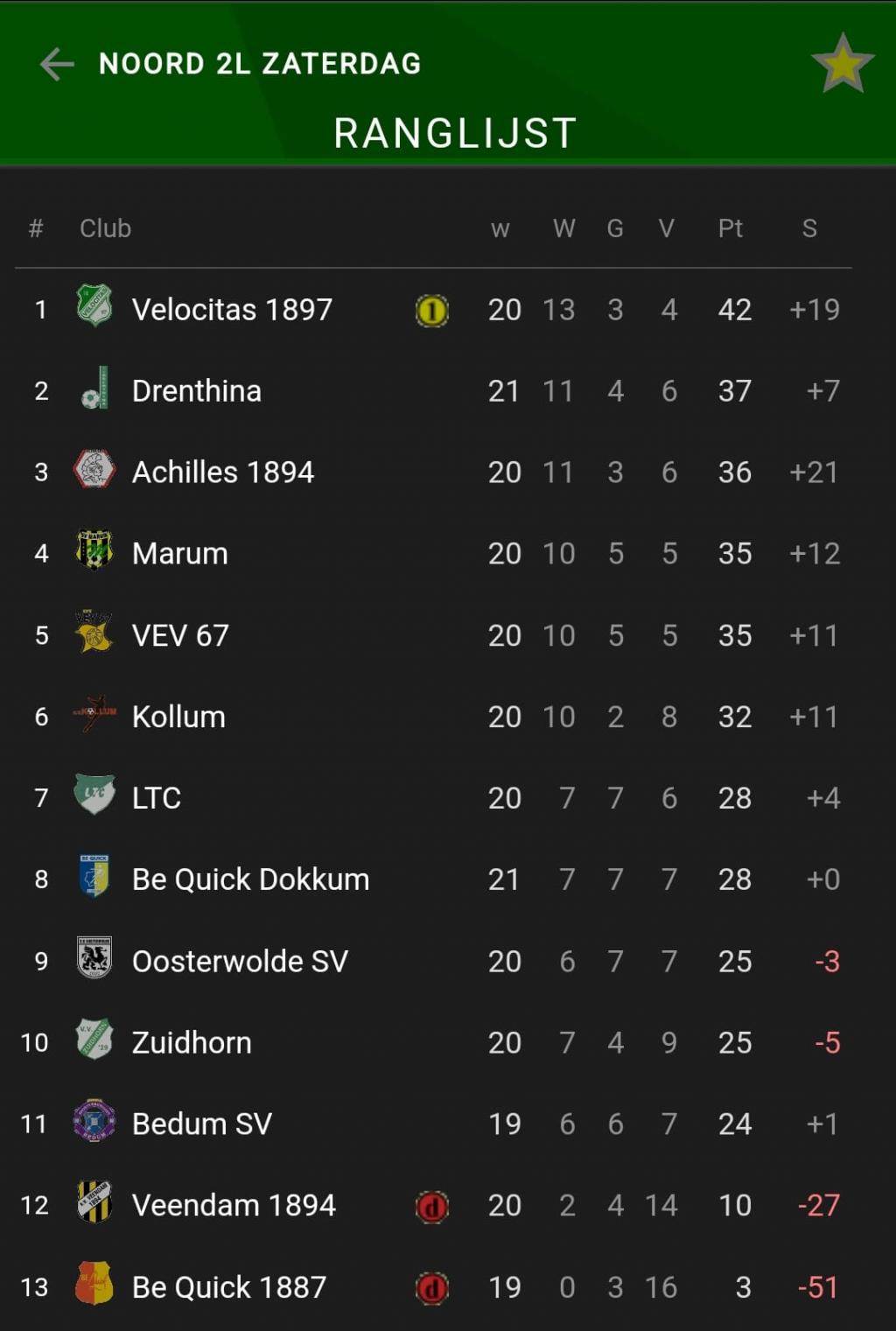Click the VEV 67 logo
The image size is (896, 1331).
(x=94, y=632)
